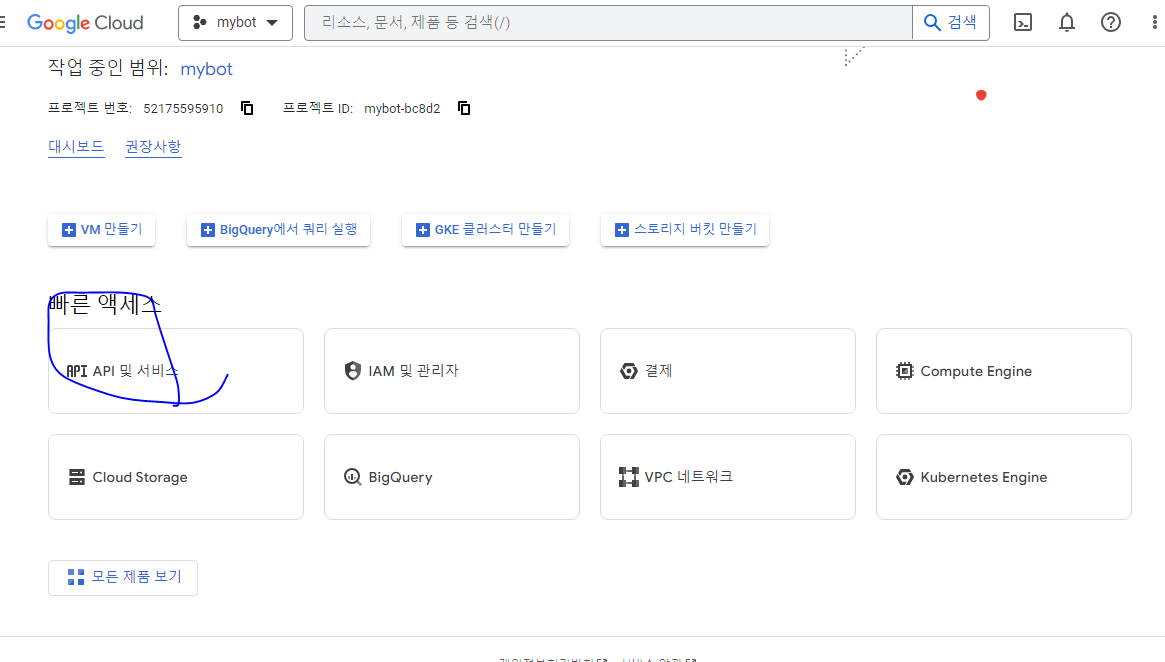The height and width of the screenshot is (662, 1165).
Task: Click the hexagon icon in Kubernetes Engine card
Action: (x=904, y=477)
